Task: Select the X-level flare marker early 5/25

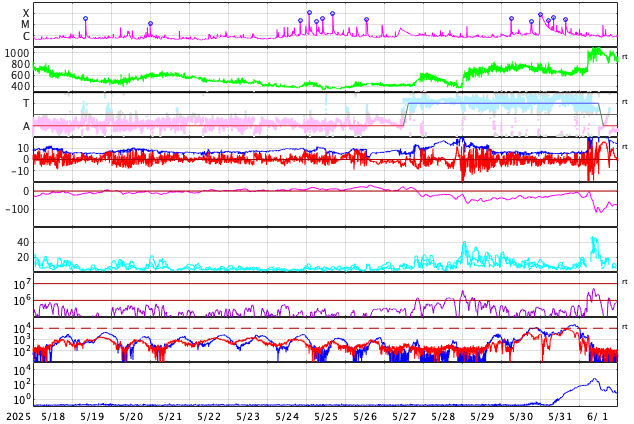Action: [309, 13]
